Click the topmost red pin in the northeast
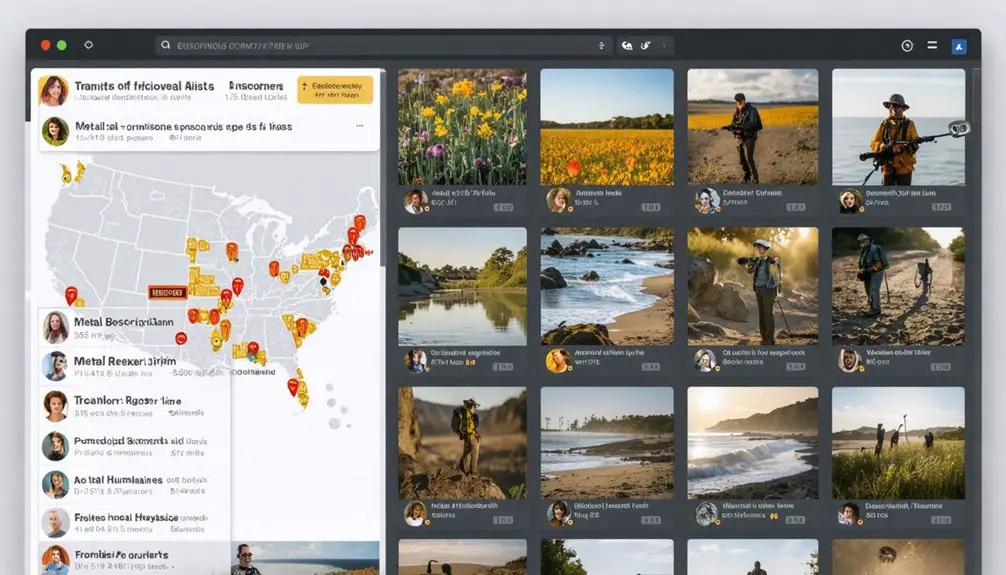Screen dimensions: 1006x575 point(360,223)
